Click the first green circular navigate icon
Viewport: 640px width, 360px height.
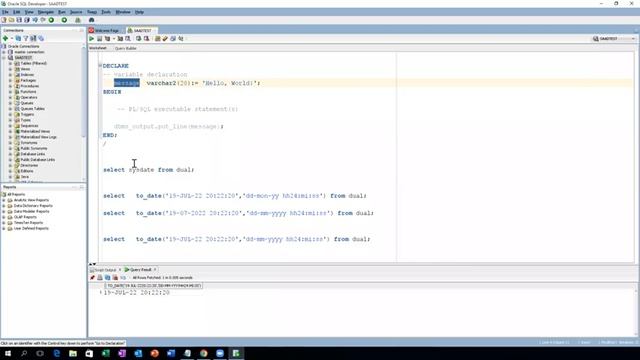(x=51, y=20)
